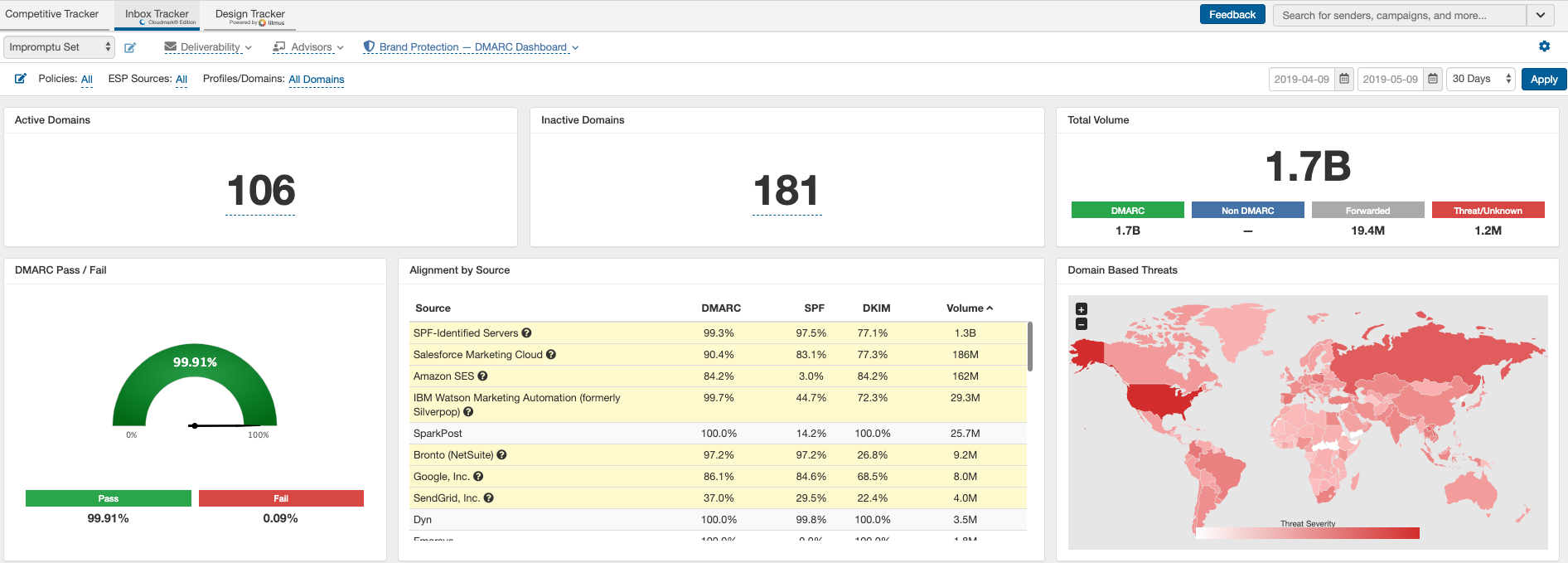This screenshot has height=563, width=1568.
Task: Open the 30 Days range selector
Action: 1481,80
